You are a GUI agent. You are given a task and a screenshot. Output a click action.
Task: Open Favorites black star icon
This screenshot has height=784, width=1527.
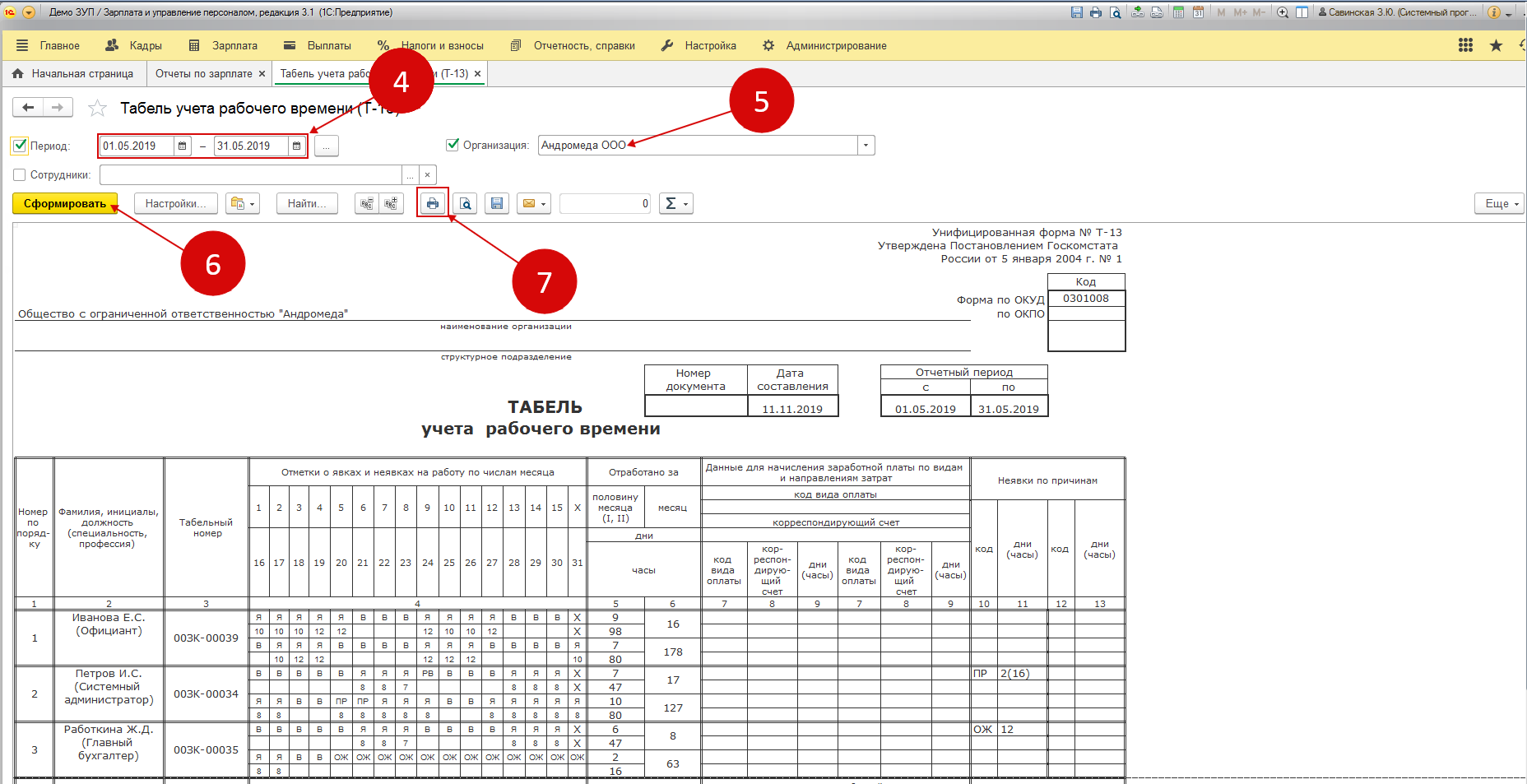coord(1497,45)
